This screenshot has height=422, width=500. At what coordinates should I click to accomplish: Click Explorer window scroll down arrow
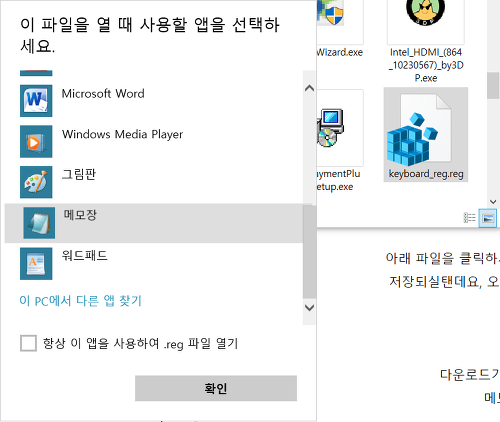(x=493, y=201)
